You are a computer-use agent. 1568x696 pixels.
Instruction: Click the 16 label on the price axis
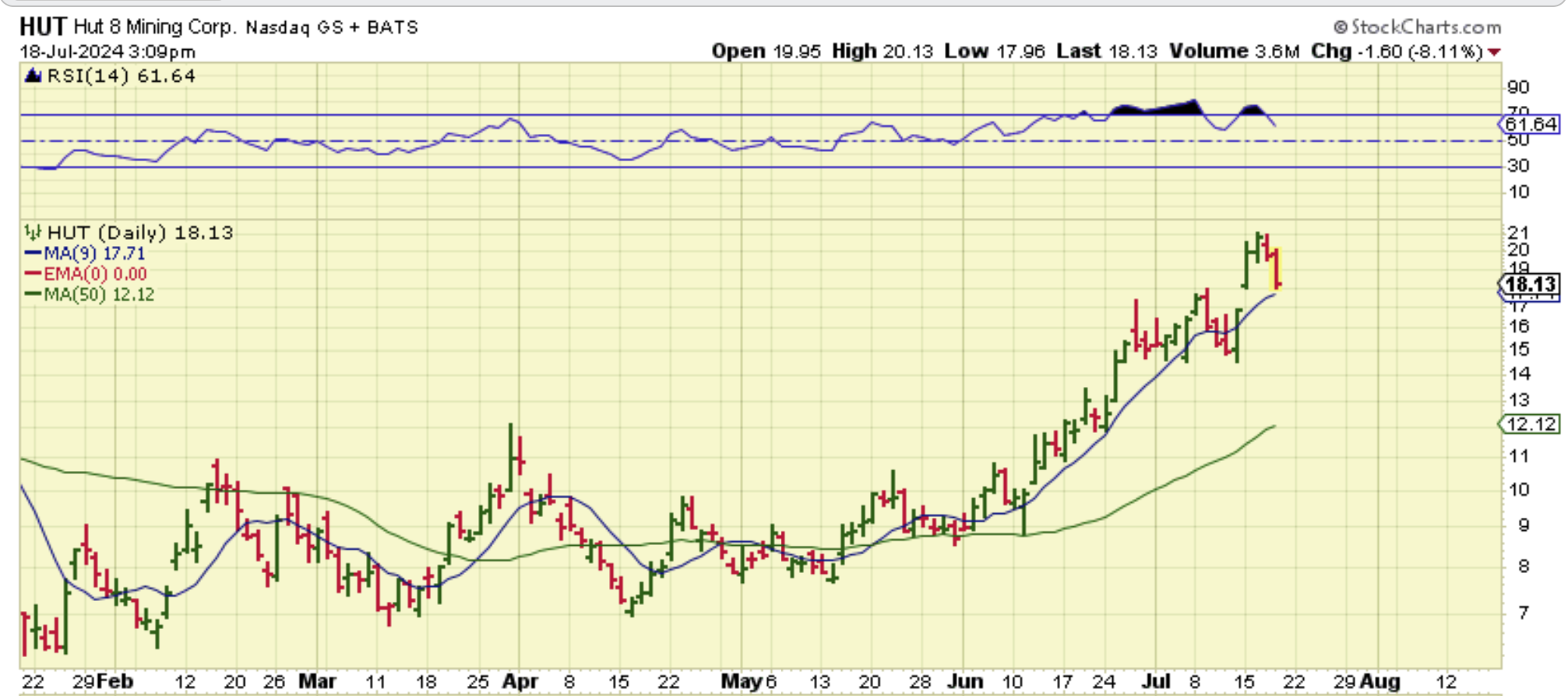1518,326
